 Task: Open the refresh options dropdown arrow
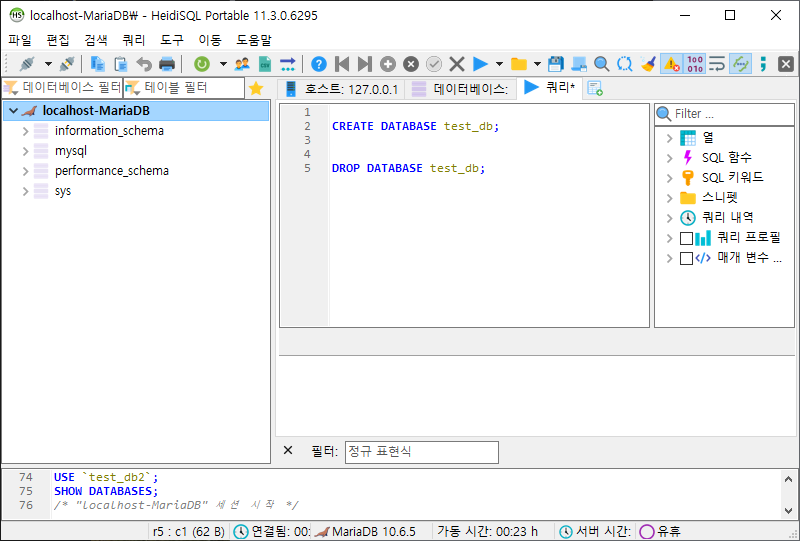click(223, 64)
